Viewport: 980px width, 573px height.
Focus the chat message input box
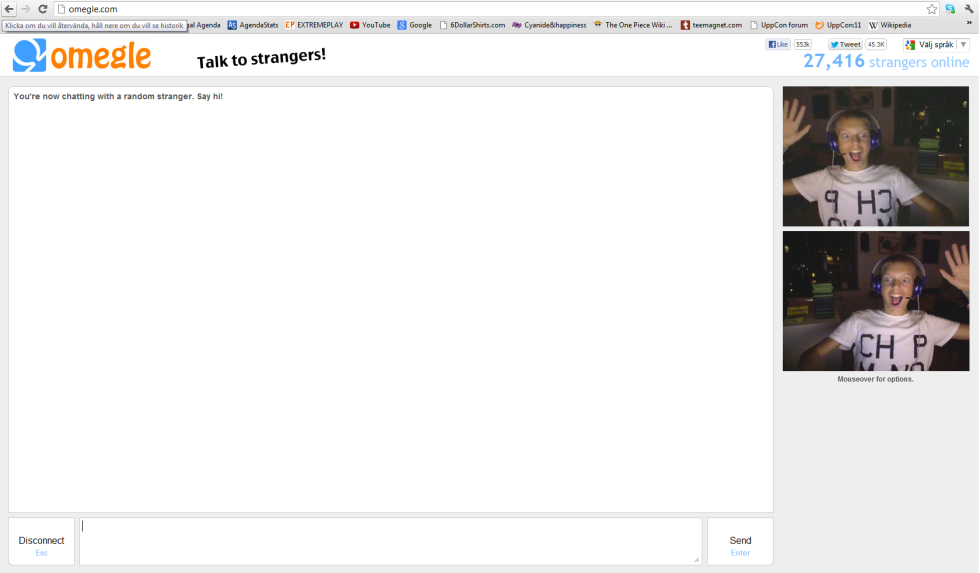(390, 541)
